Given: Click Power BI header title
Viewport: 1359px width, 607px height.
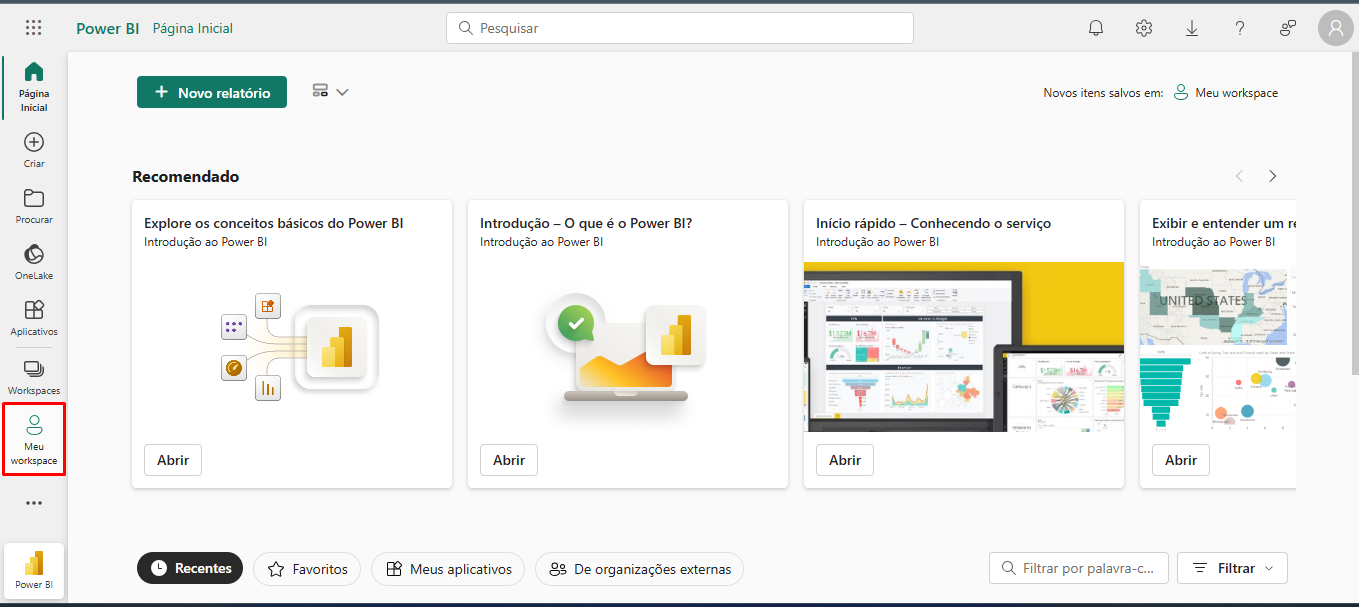Looking at the screenshot, I should coord(108,28).
